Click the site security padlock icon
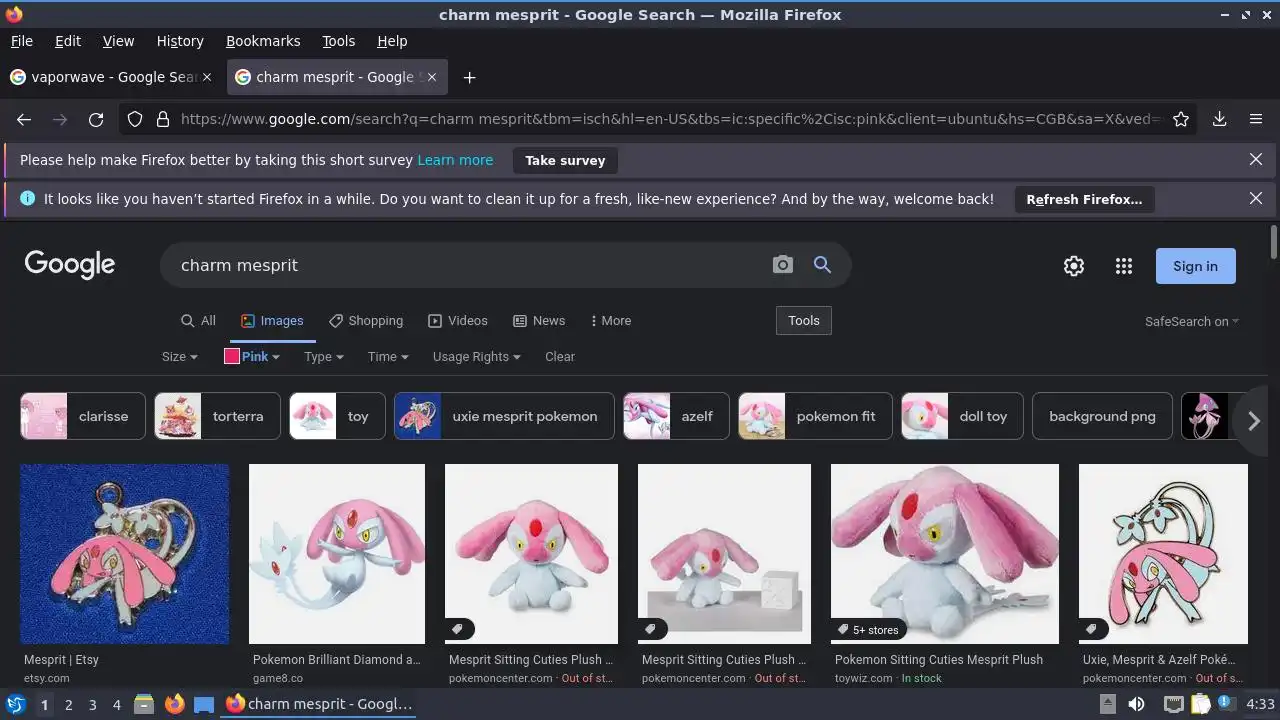1280x720 pixels. [163, 119]
